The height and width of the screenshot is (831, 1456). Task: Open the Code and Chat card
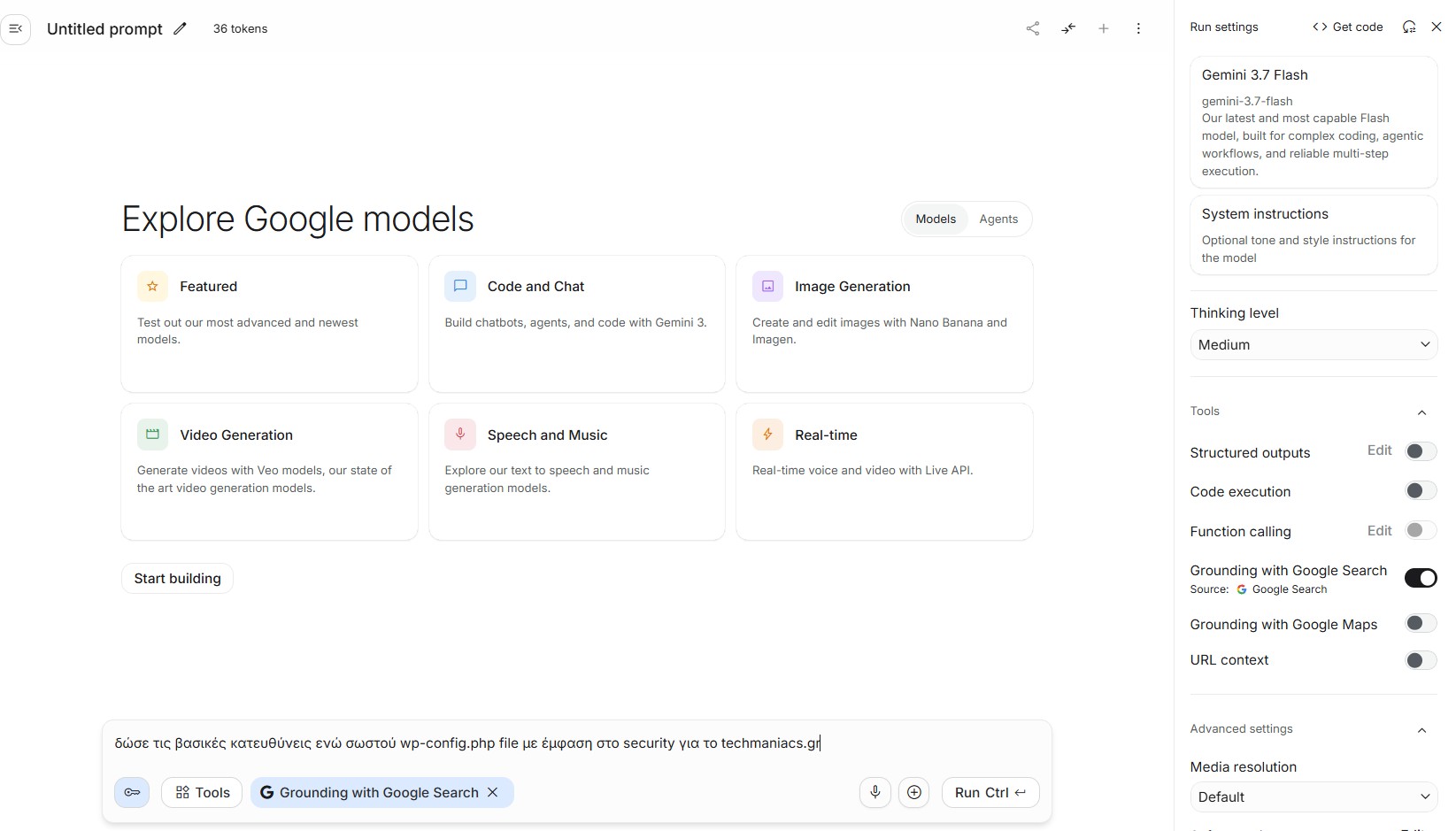click(x=577, y=324)
